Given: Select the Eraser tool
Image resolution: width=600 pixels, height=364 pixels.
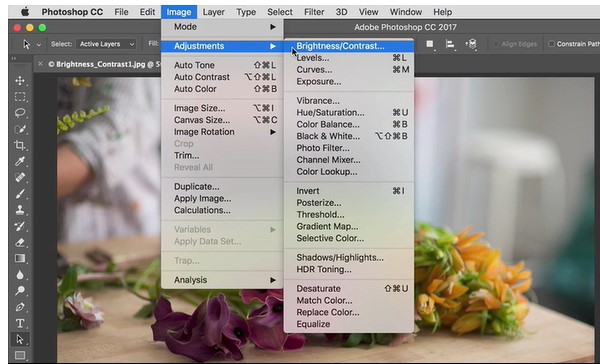Looking at the screenshot, I should [20, 242].
